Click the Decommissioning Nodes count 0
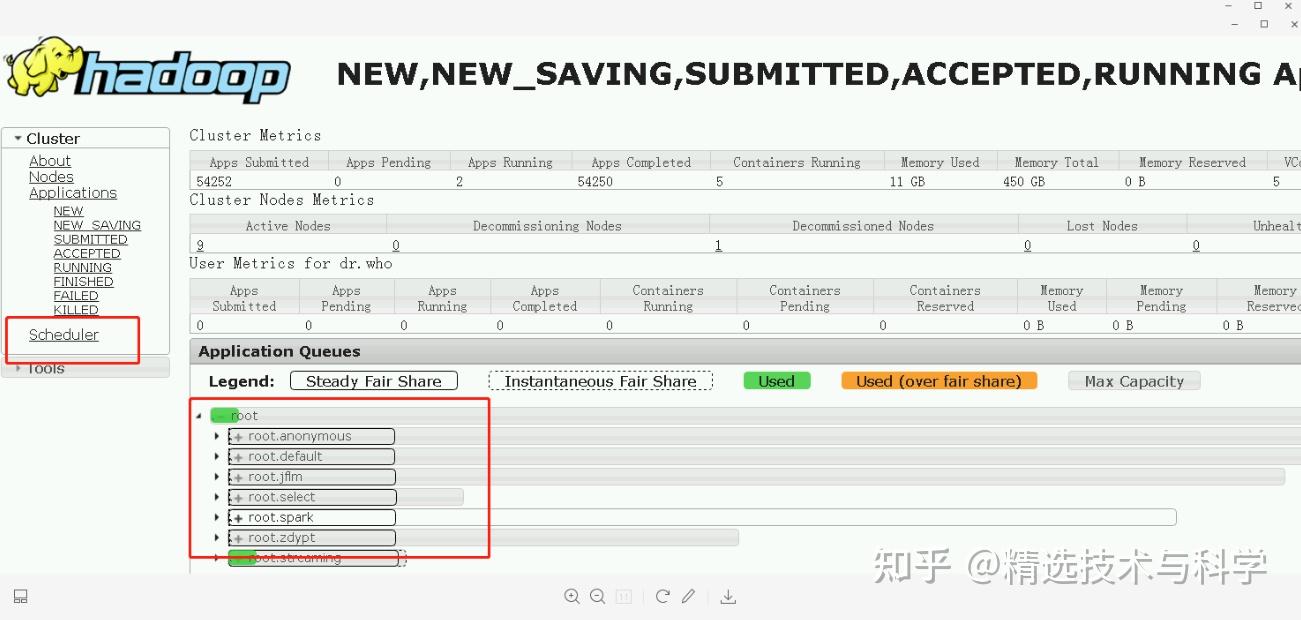Image resolution: width=1301 pixels, height=620 pixels. click(x=396, y=245)
